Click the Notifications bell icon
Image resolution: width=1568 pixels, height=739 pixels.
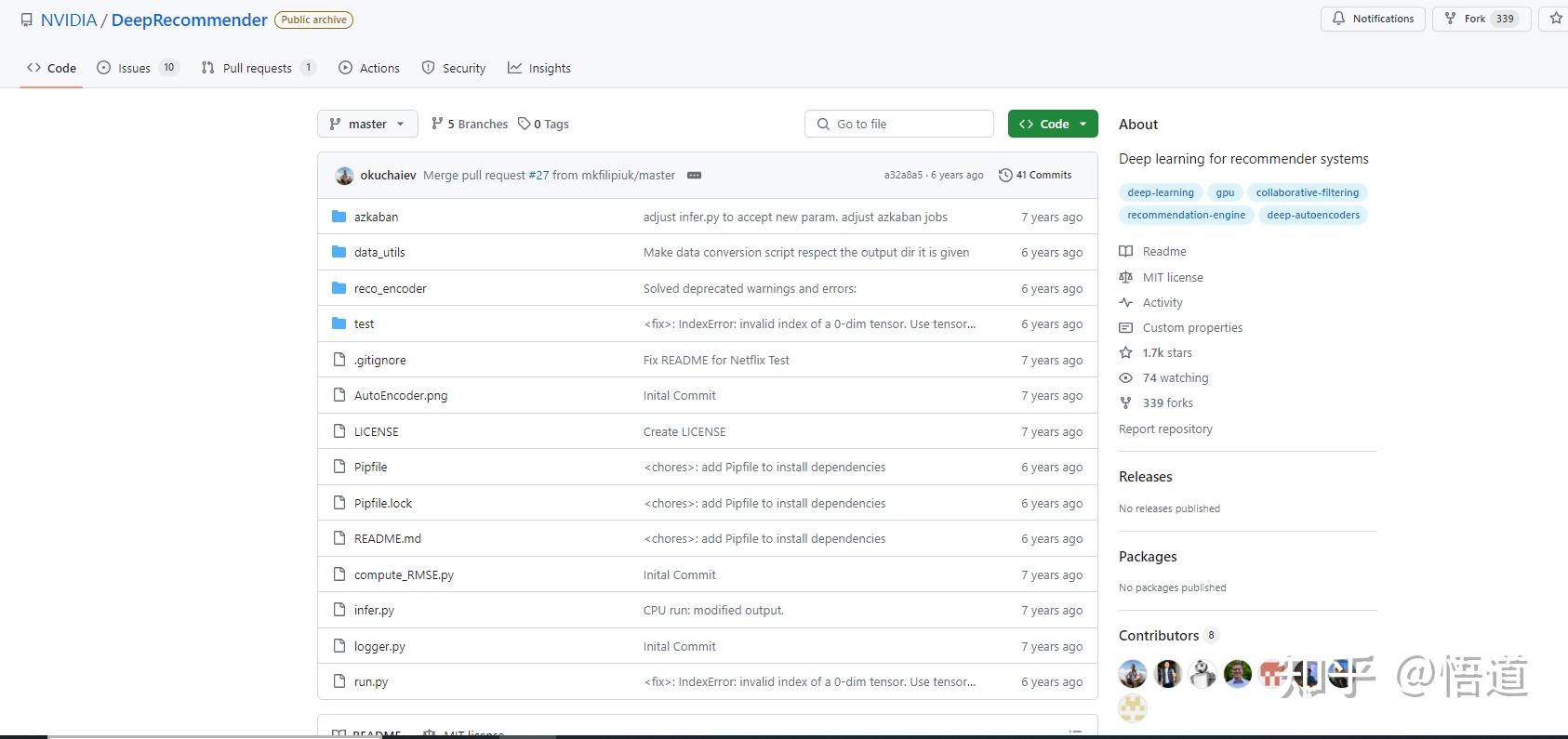[1338, 19]
